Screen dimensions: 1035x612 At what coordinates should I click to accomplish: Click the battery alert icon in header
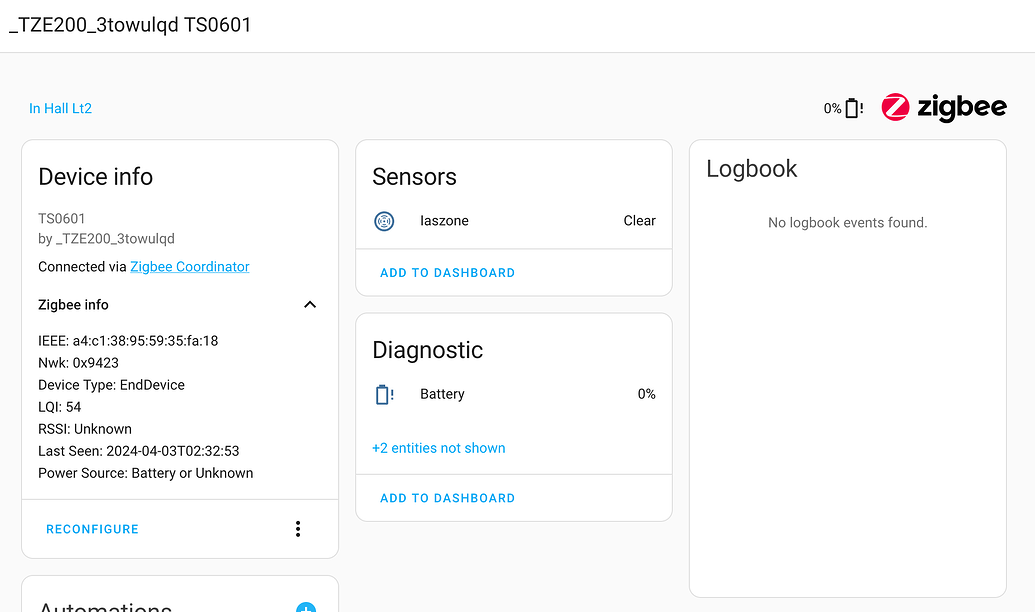[x=854, y=108]
